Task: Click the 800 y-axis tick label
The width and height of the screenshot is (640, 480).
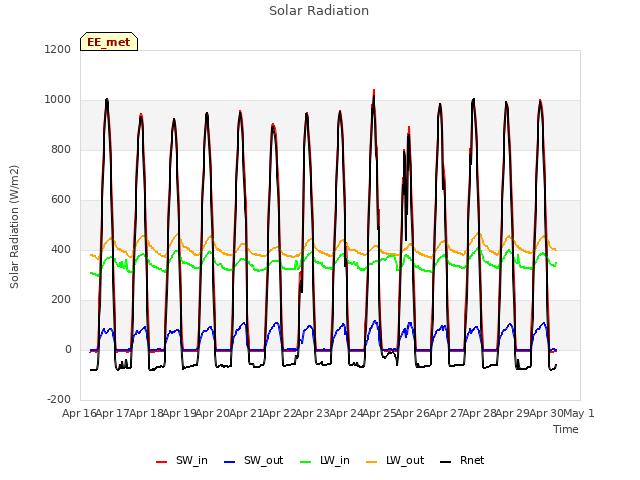Action: [61, 149]
